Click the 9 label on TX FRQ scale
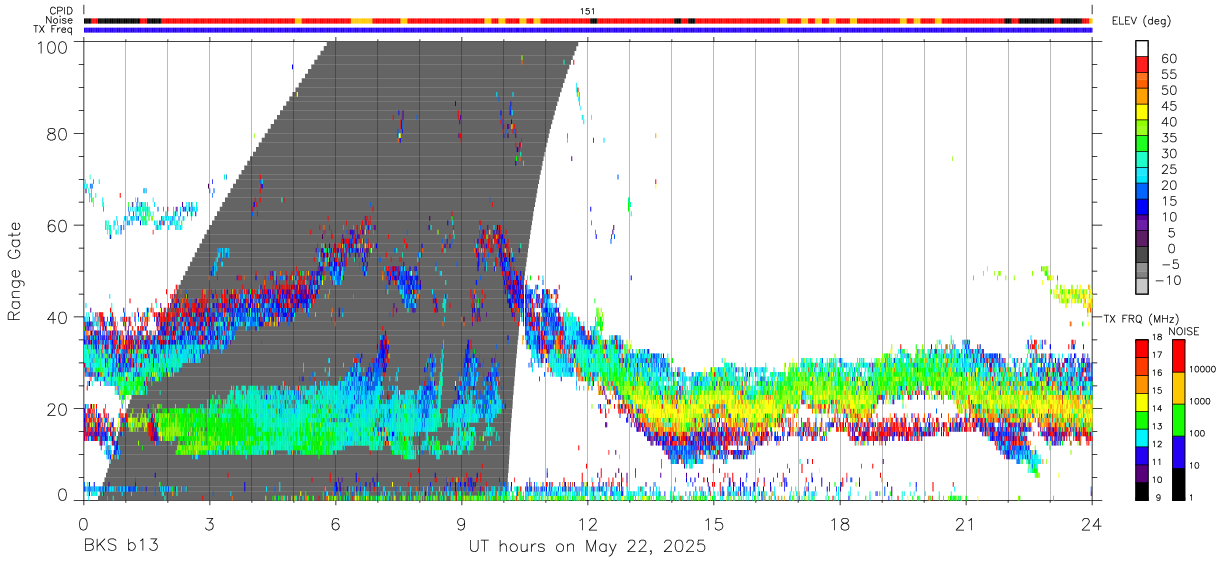1228x567 pixels. tap(1158, 498)
